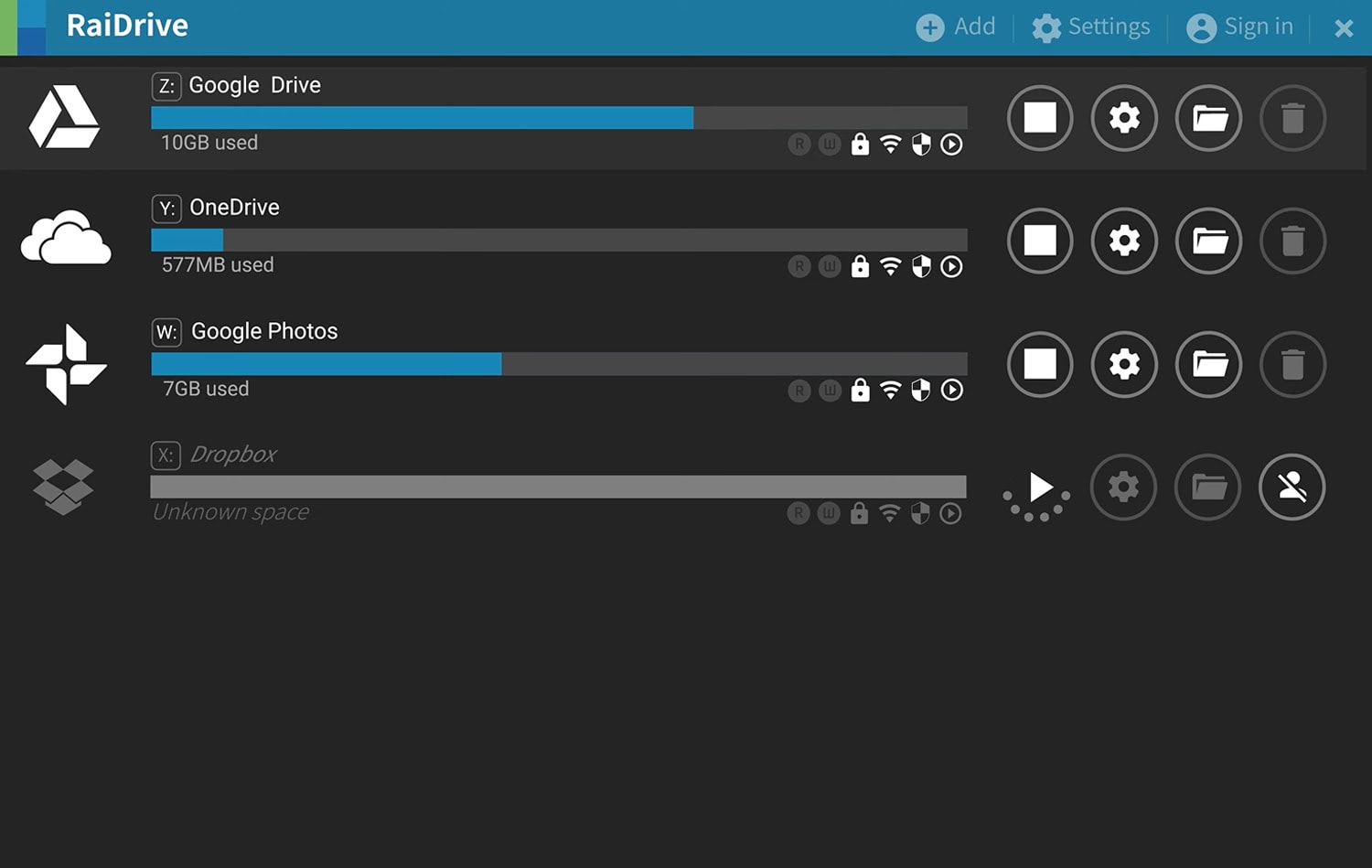Disconnect the Dropbox account

1292,488
